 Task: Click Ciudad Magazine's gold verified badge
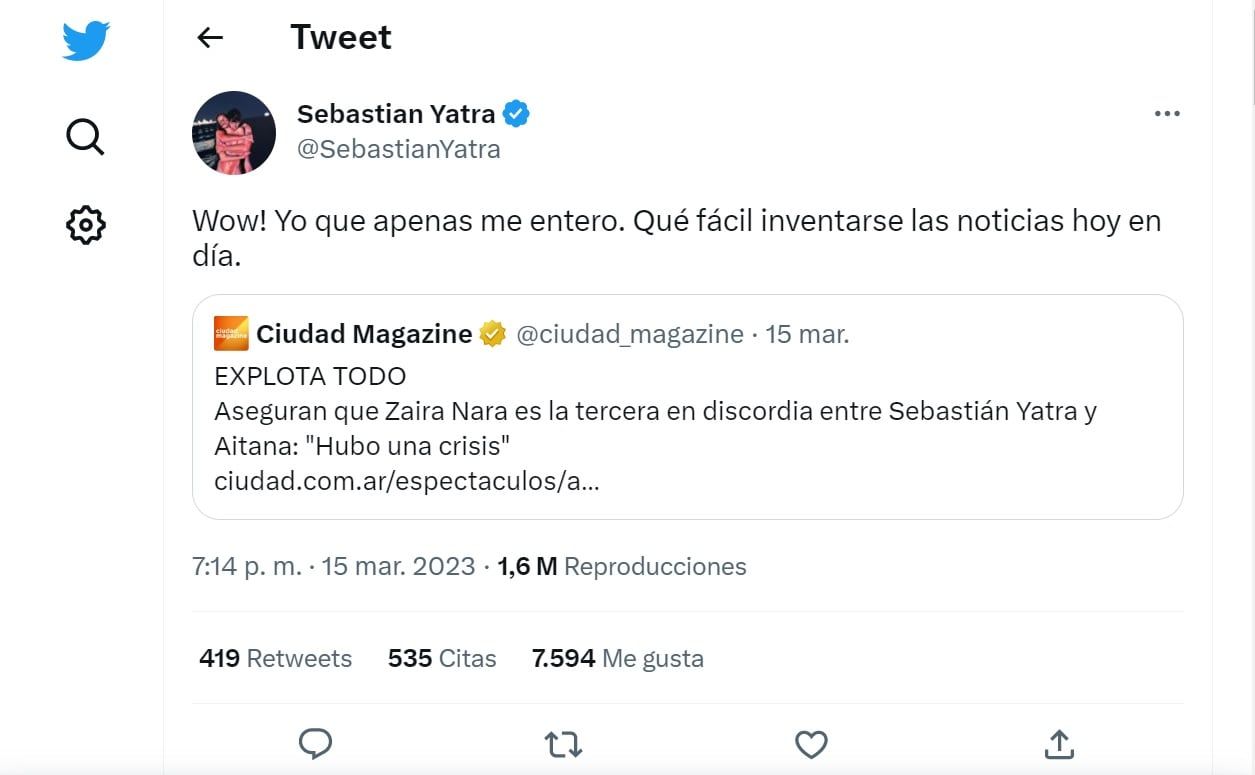[x=491, y=333]
